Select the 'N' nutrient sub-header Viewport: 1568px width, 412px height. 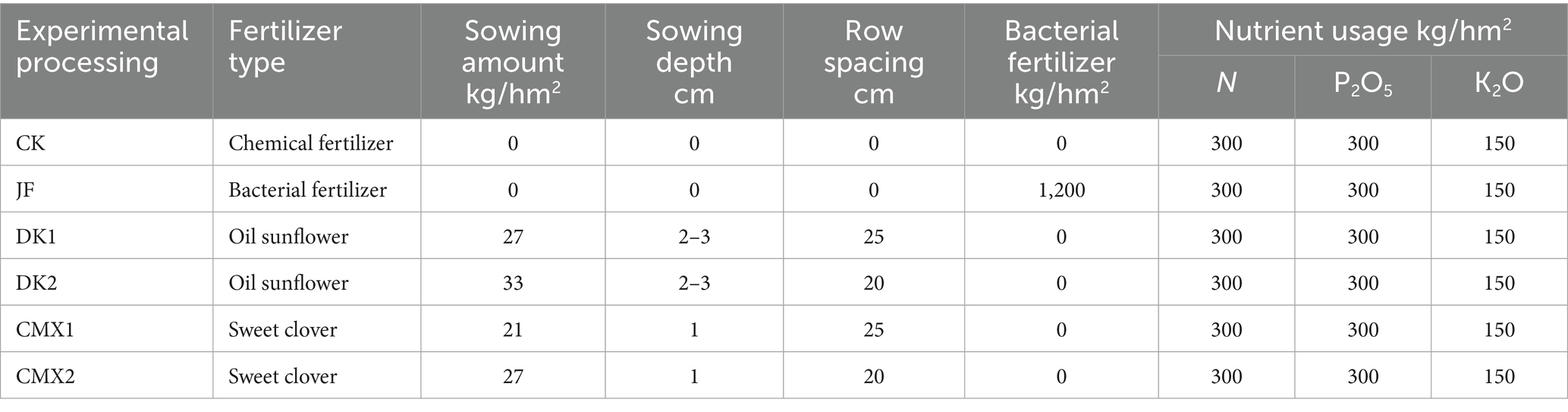[1226, 83]
